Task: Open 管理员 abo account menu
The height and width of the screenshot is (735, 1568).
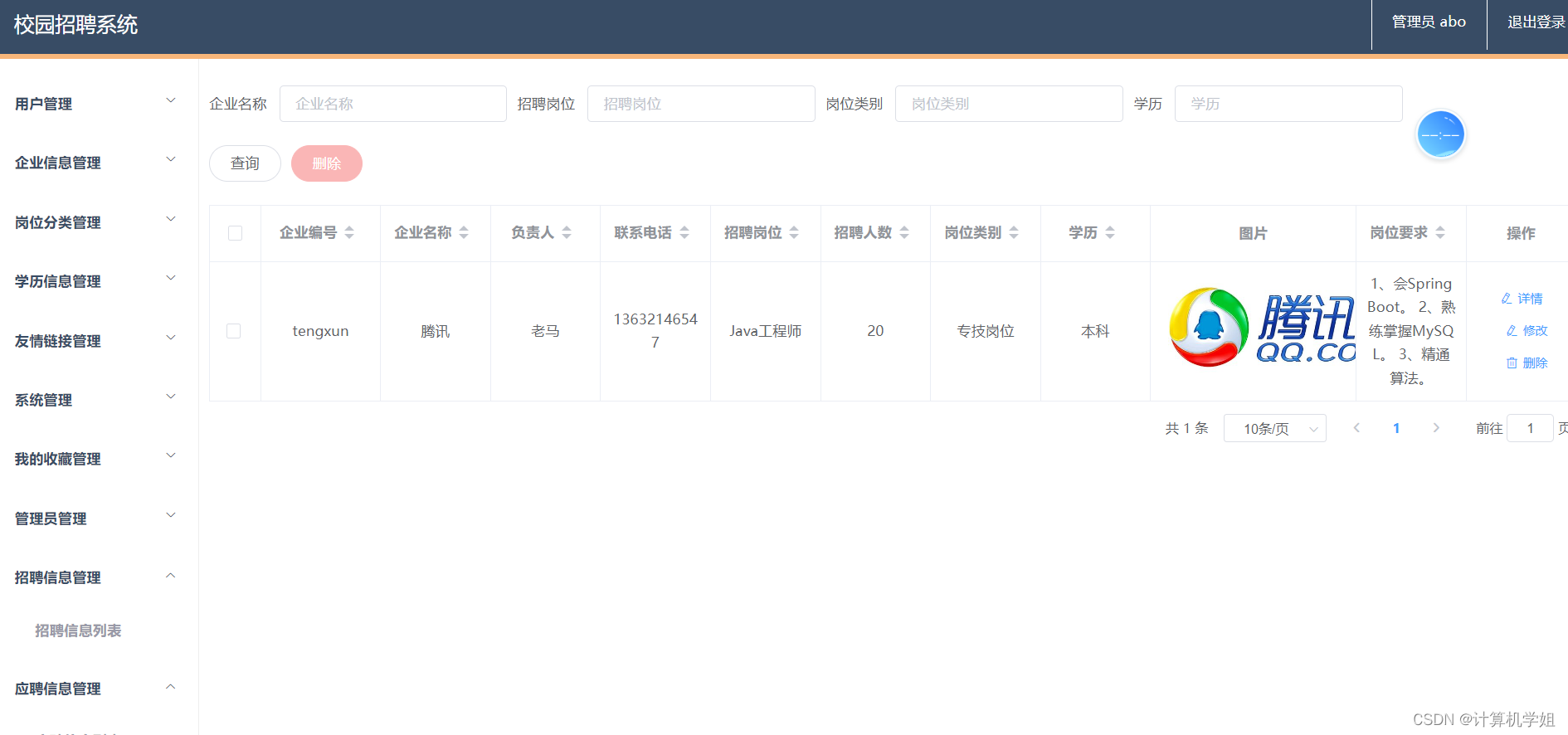Action: pyautogui.click(x=1429, y=22)
